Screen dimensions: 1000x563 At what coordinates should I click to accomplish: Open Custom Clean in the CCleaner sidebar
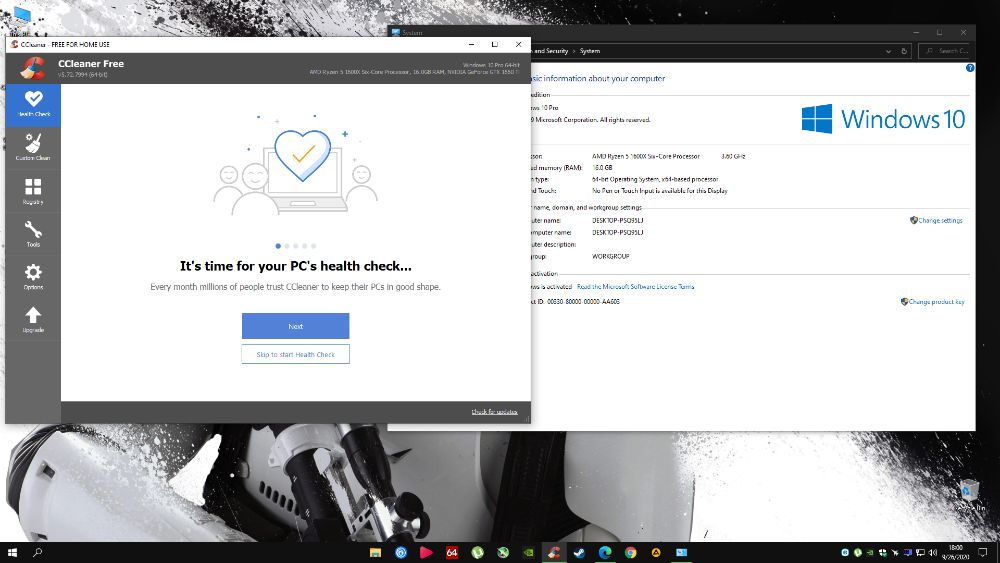[33, 147]
